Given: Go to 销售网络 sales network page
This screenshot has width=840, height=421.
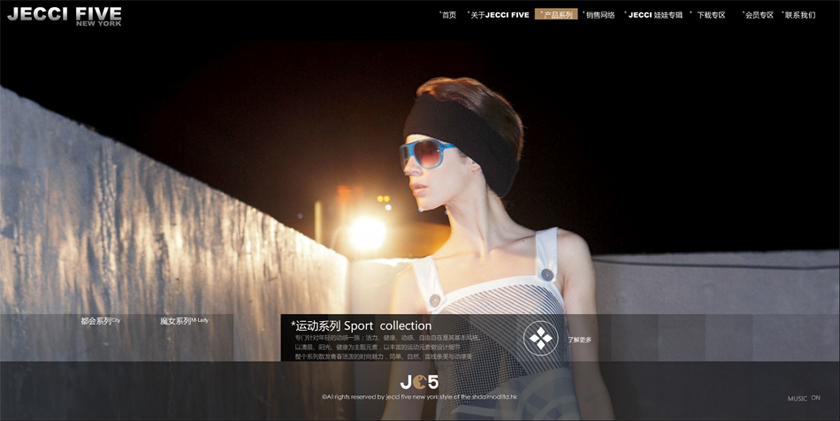Looking at the screenshot, I should pyautogui.click(x=600, y=15).
